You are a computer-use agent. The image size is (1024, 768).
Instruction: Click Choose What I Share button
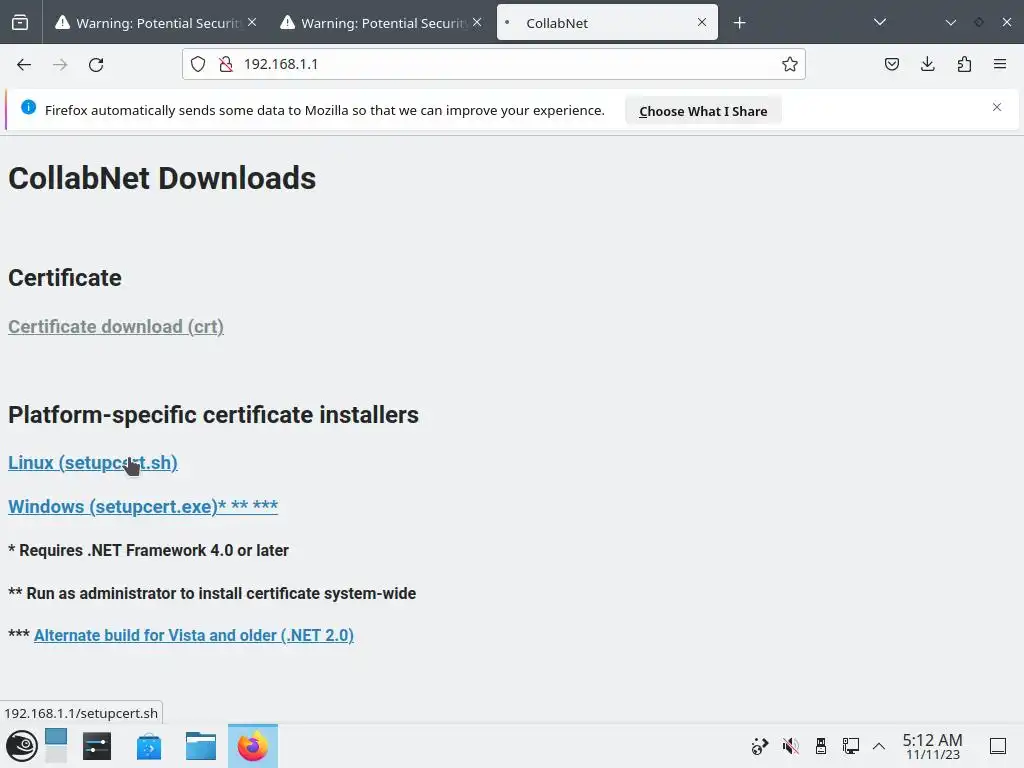[703, 111]
